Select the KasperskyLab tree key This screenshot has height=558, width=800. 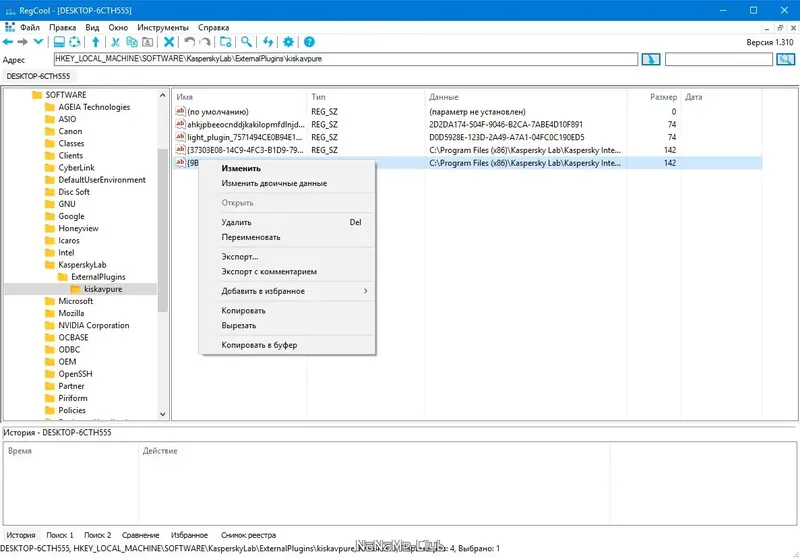(76, 265)
